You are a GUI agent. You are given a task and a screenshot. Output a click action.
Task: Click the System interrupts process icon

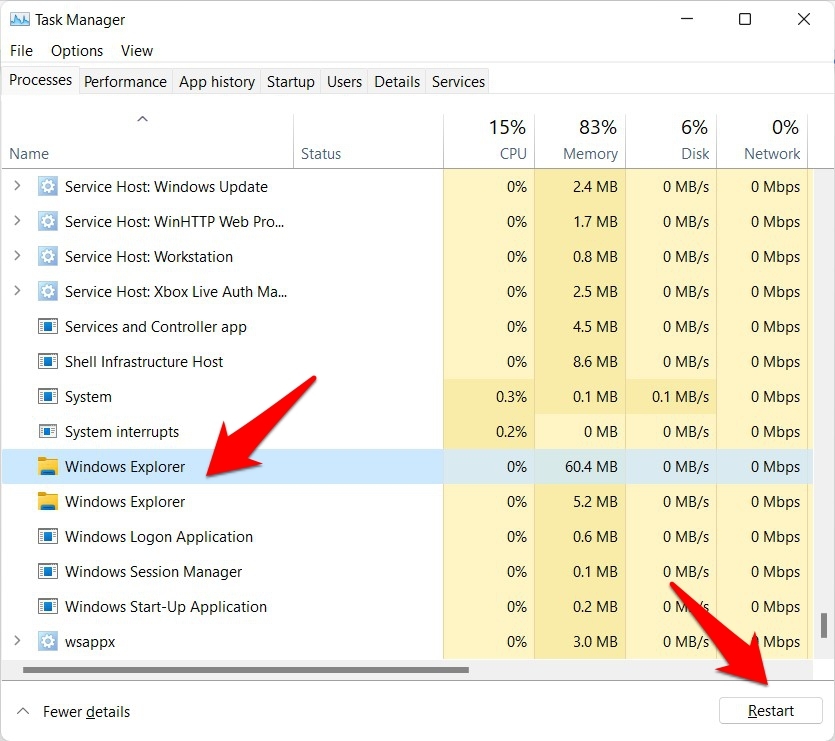(x=48, y=432)
